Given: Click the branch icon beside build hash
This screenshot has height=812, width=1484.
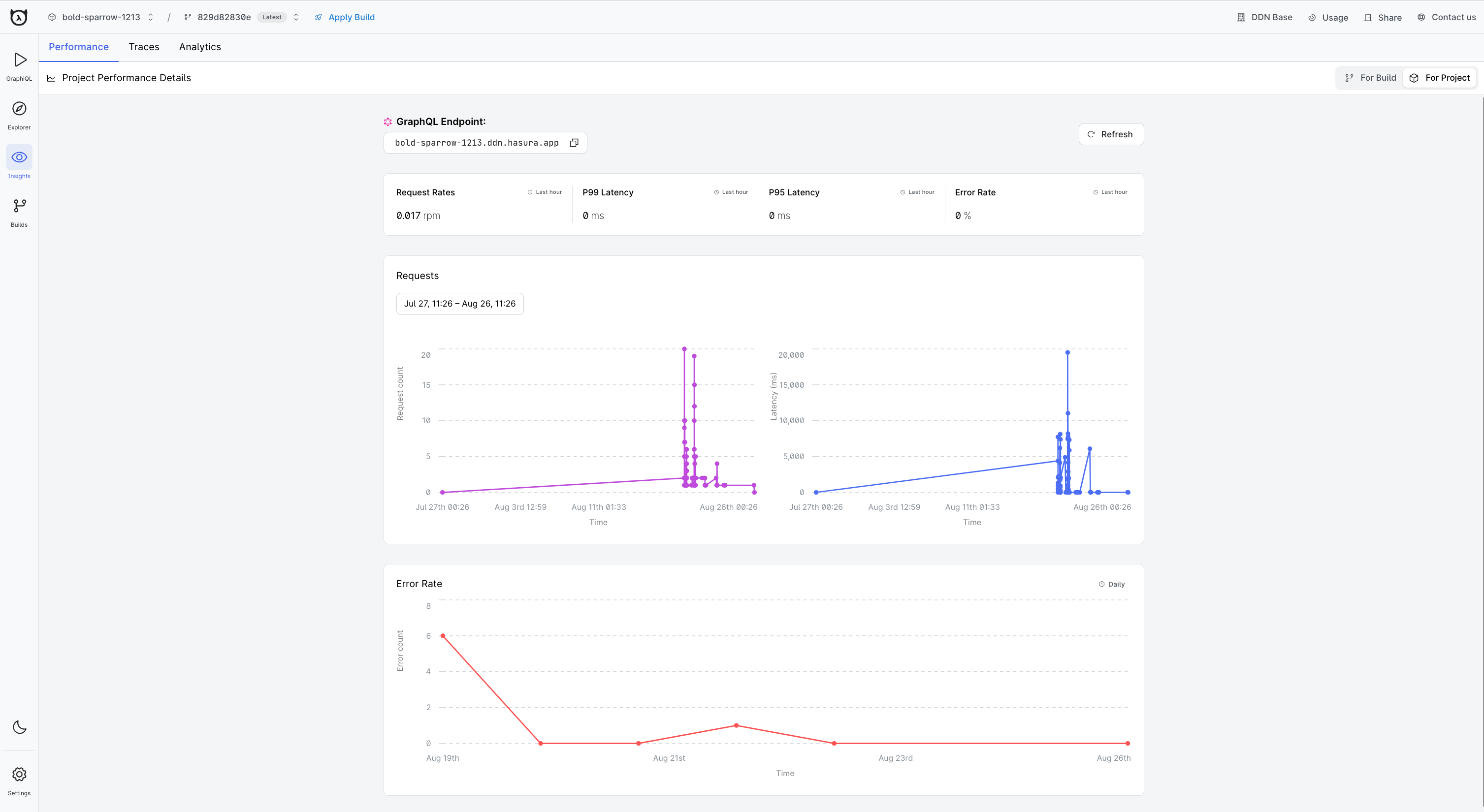Looking at the screenshot, I should [188, 17].
